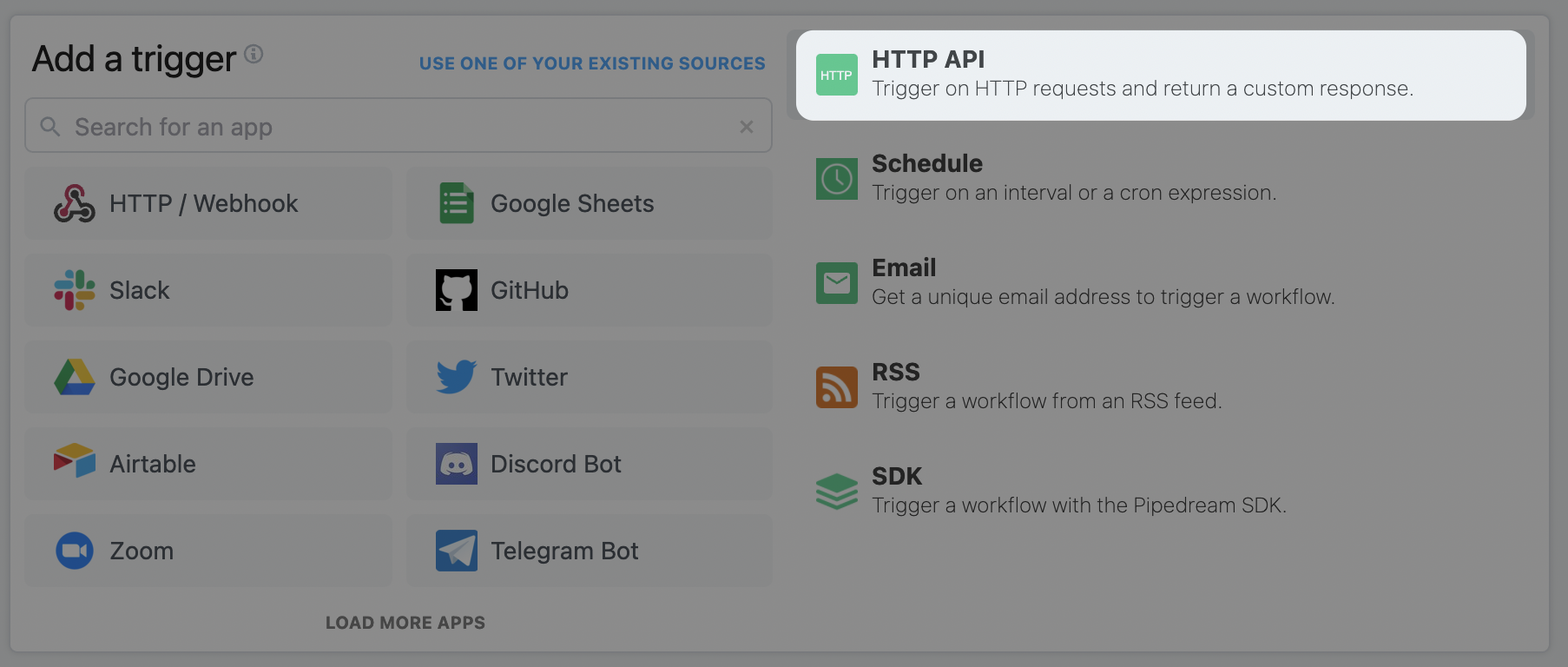This screenshot has height=667, width=1568.
Task: Click the Twitter bird icon
Action: [457, 377]
